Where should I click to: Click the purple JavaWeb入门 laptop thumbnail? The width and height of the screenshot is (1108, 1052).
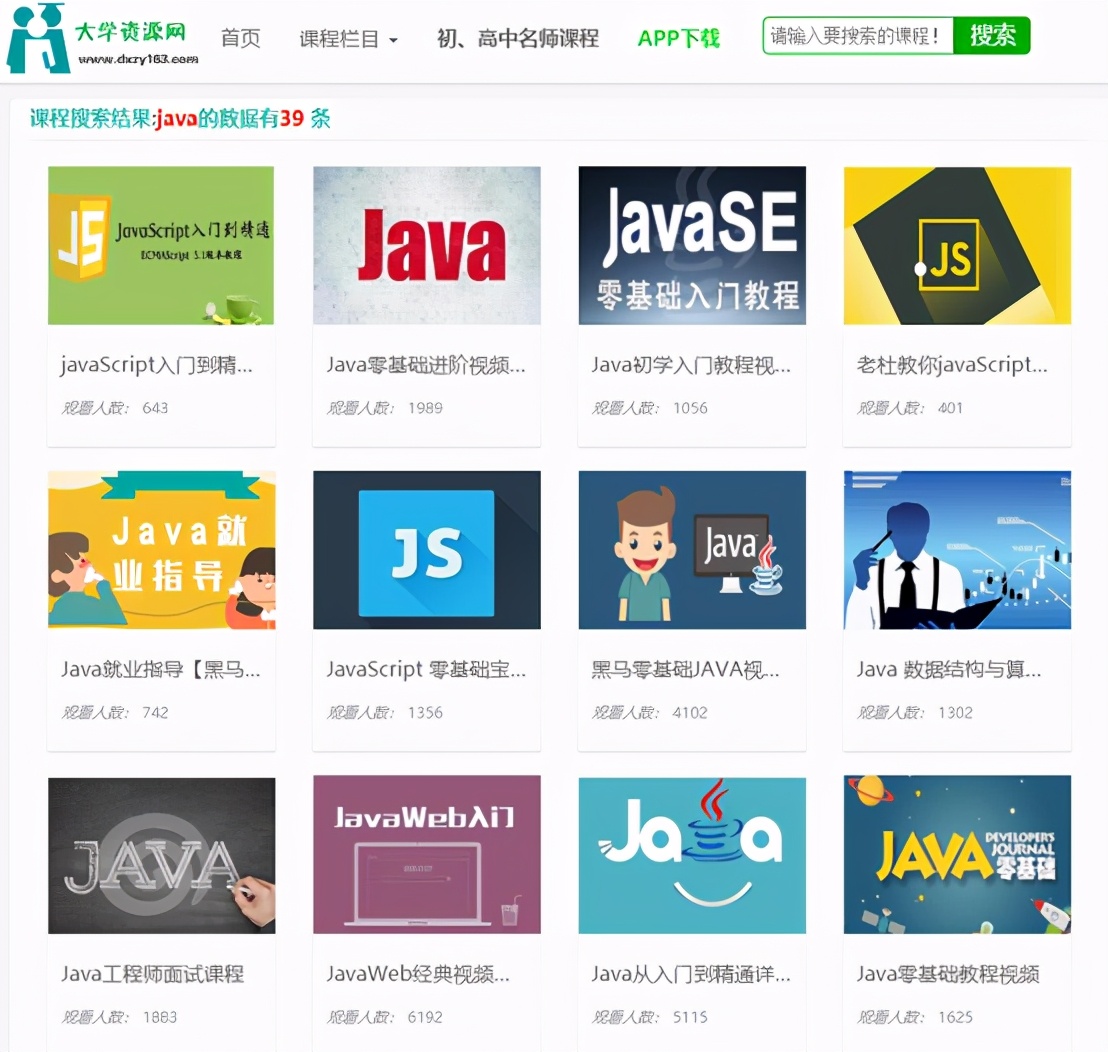[427, 855]
